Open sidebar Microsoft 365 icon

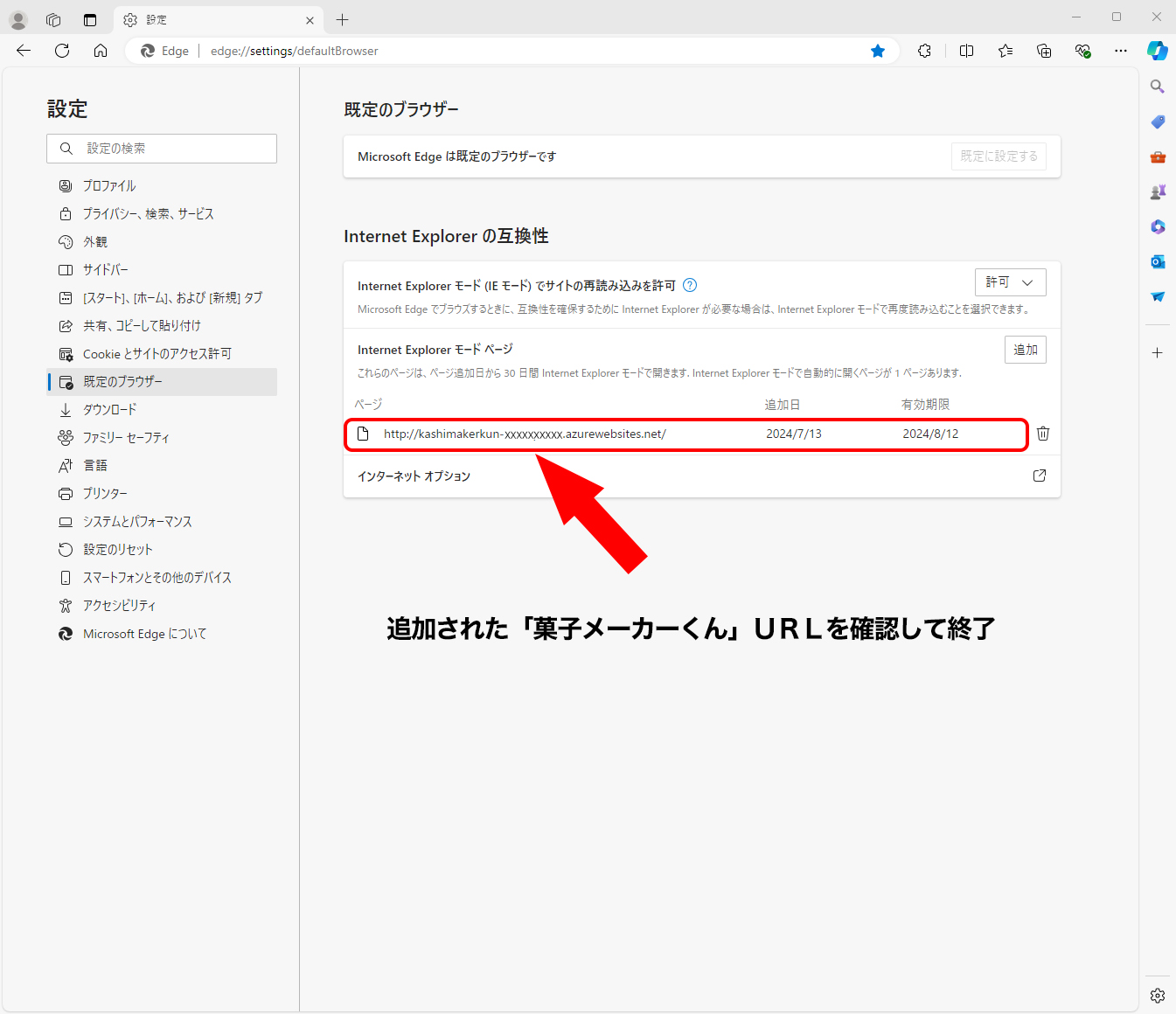[1158, 226]
